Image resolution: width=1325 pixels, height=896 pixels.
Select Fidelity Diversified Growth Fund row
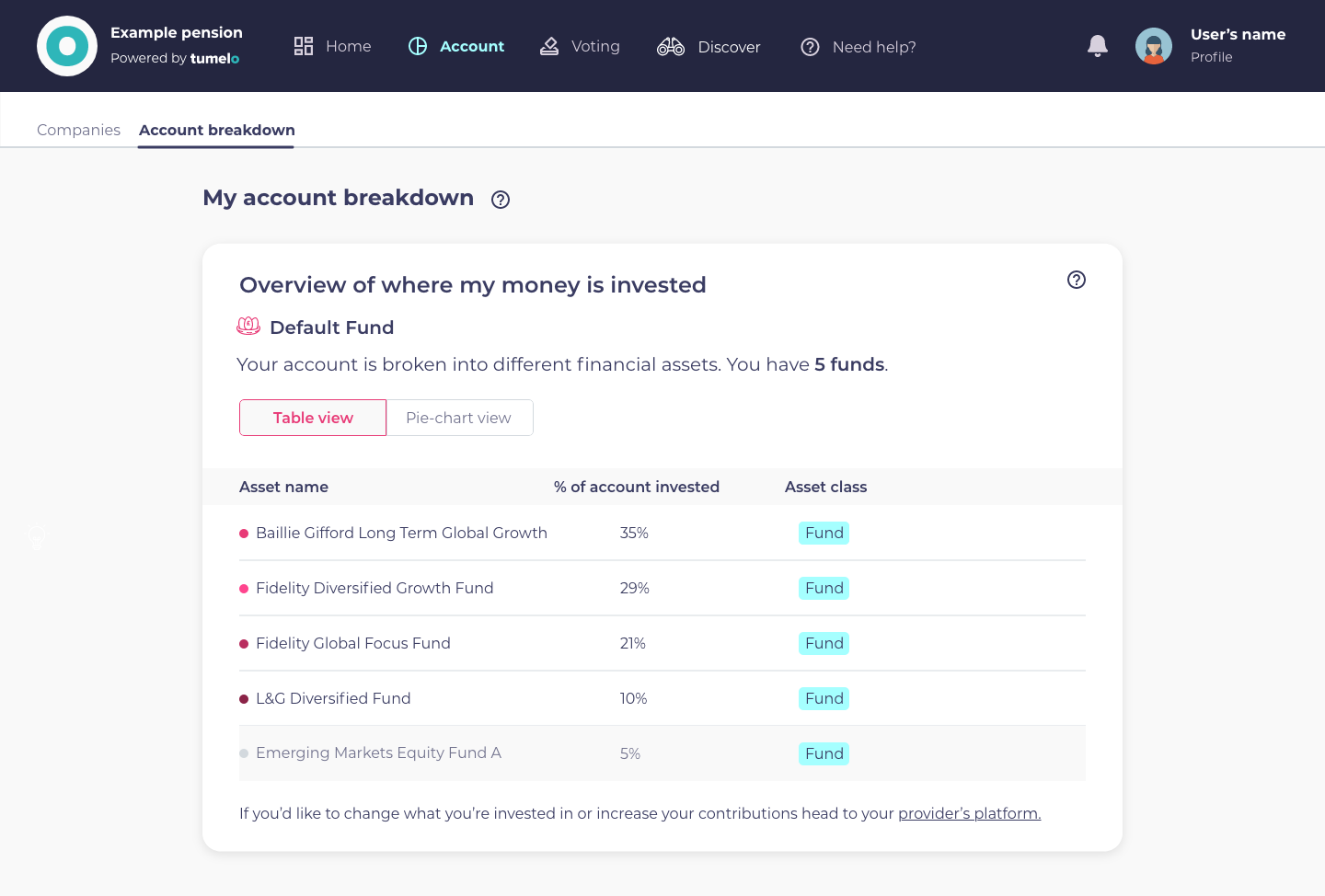[x=662, y=588]
